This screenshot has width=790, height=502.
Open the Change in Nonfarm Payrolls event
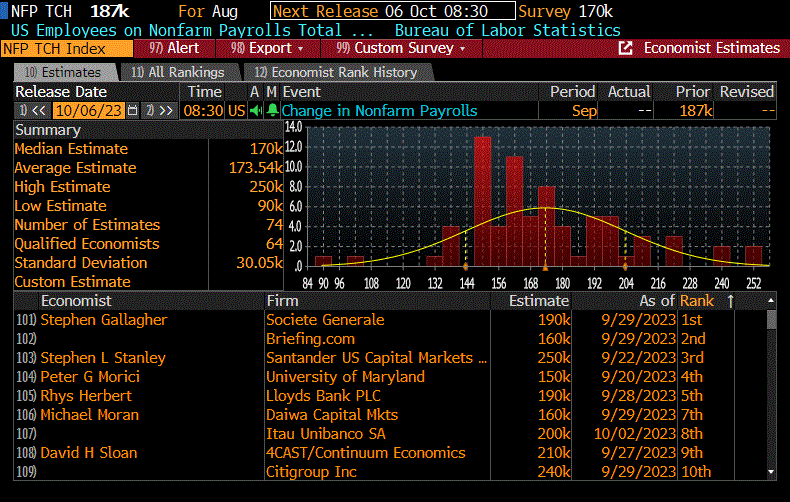[x=379, y=110]
